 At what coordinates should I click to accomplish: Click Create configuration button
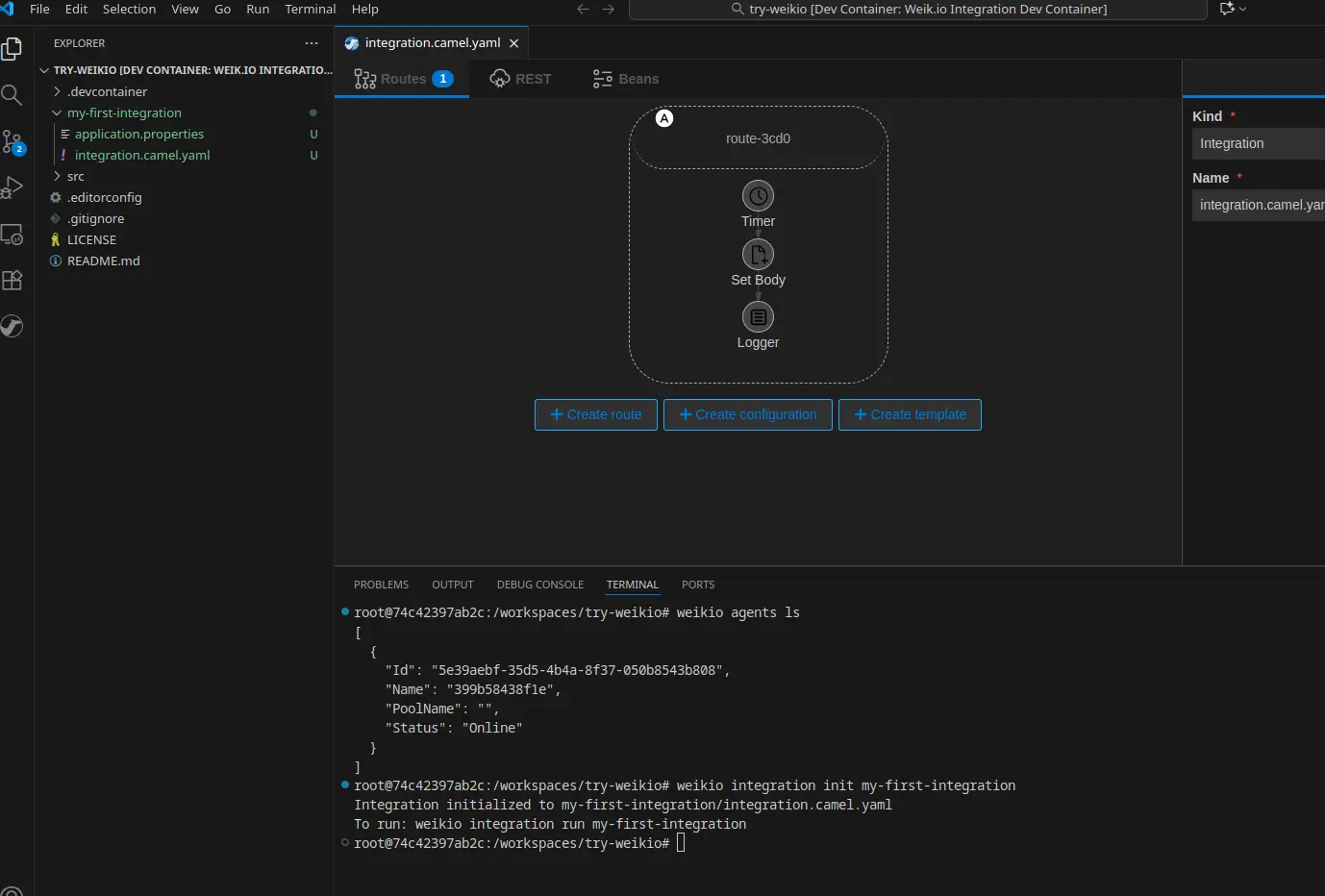coord(747,414)
